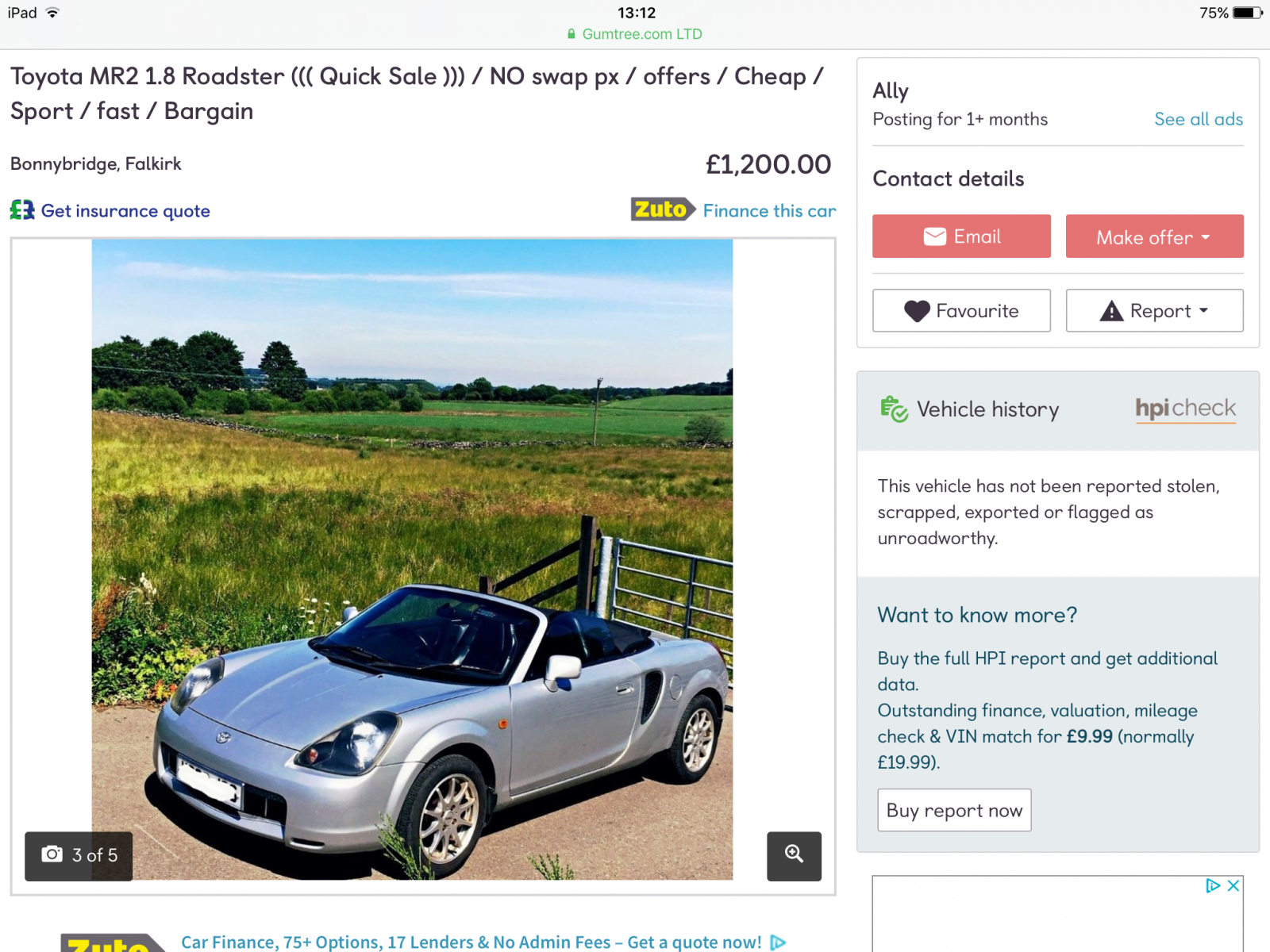Close the advert with the X icon
This screenshot has height=952, width=1270.
click(1233, 885)
